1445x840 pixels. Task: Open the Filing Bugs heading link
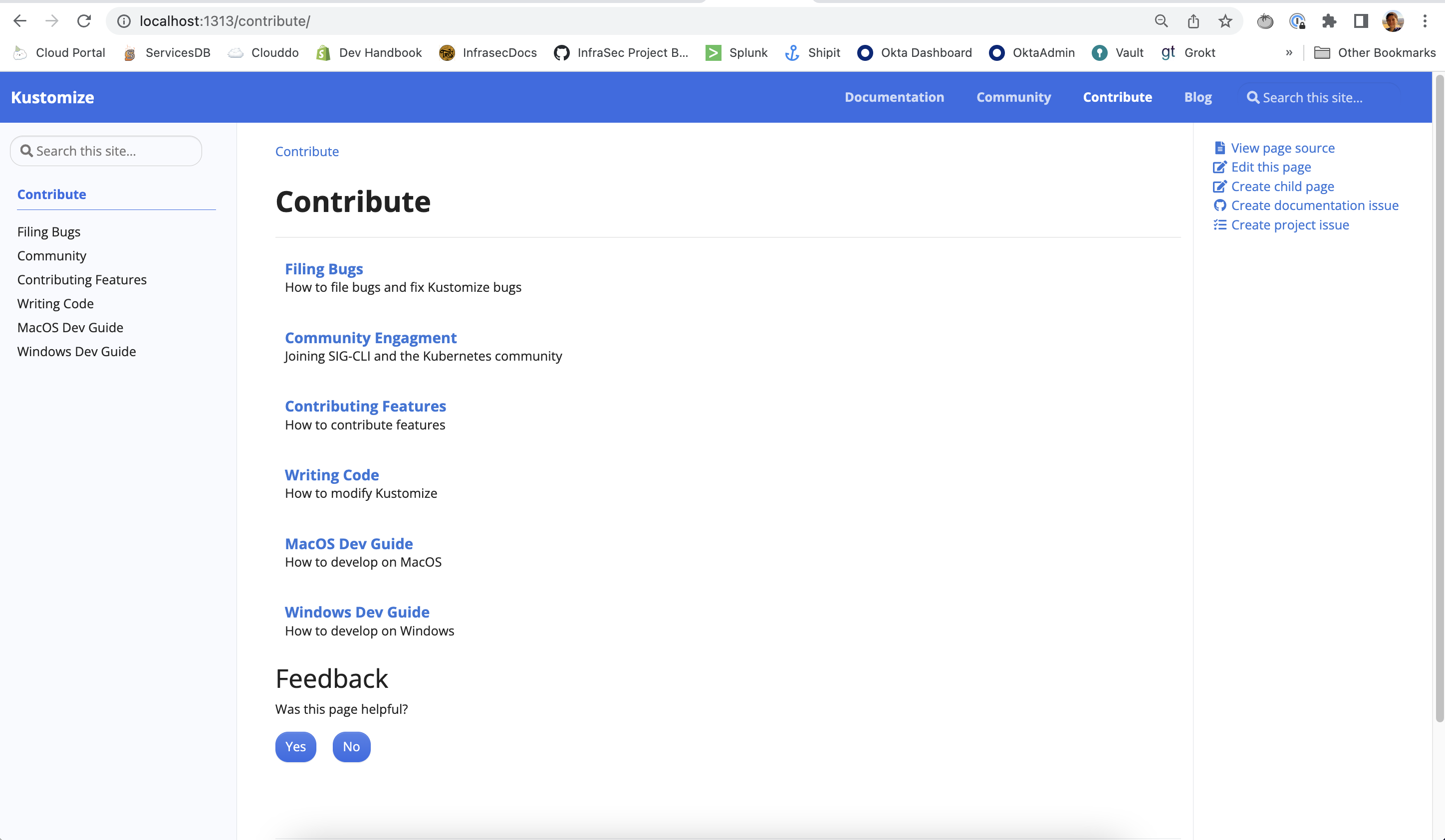[324, 269]
